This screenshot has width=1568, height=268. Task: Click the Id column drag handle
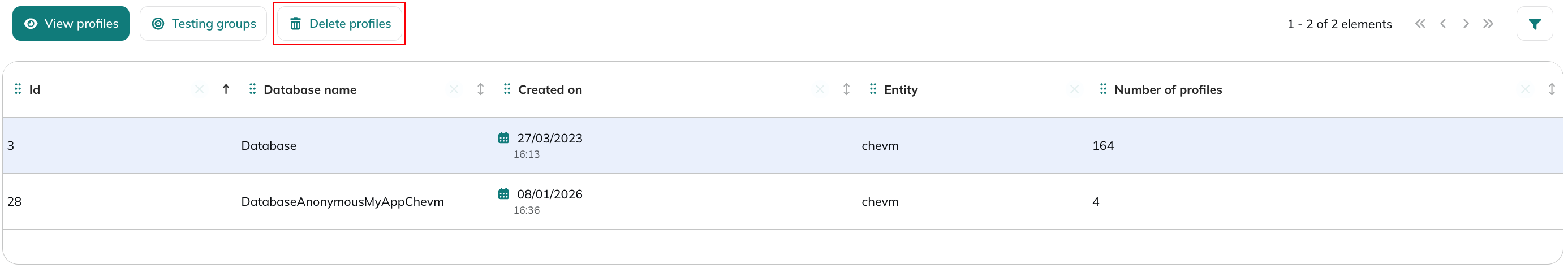click(18, 89)
